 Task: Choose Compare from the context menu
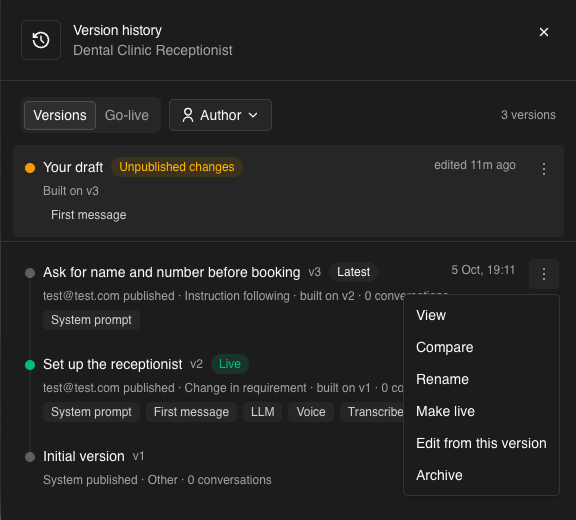coord(481,347)
